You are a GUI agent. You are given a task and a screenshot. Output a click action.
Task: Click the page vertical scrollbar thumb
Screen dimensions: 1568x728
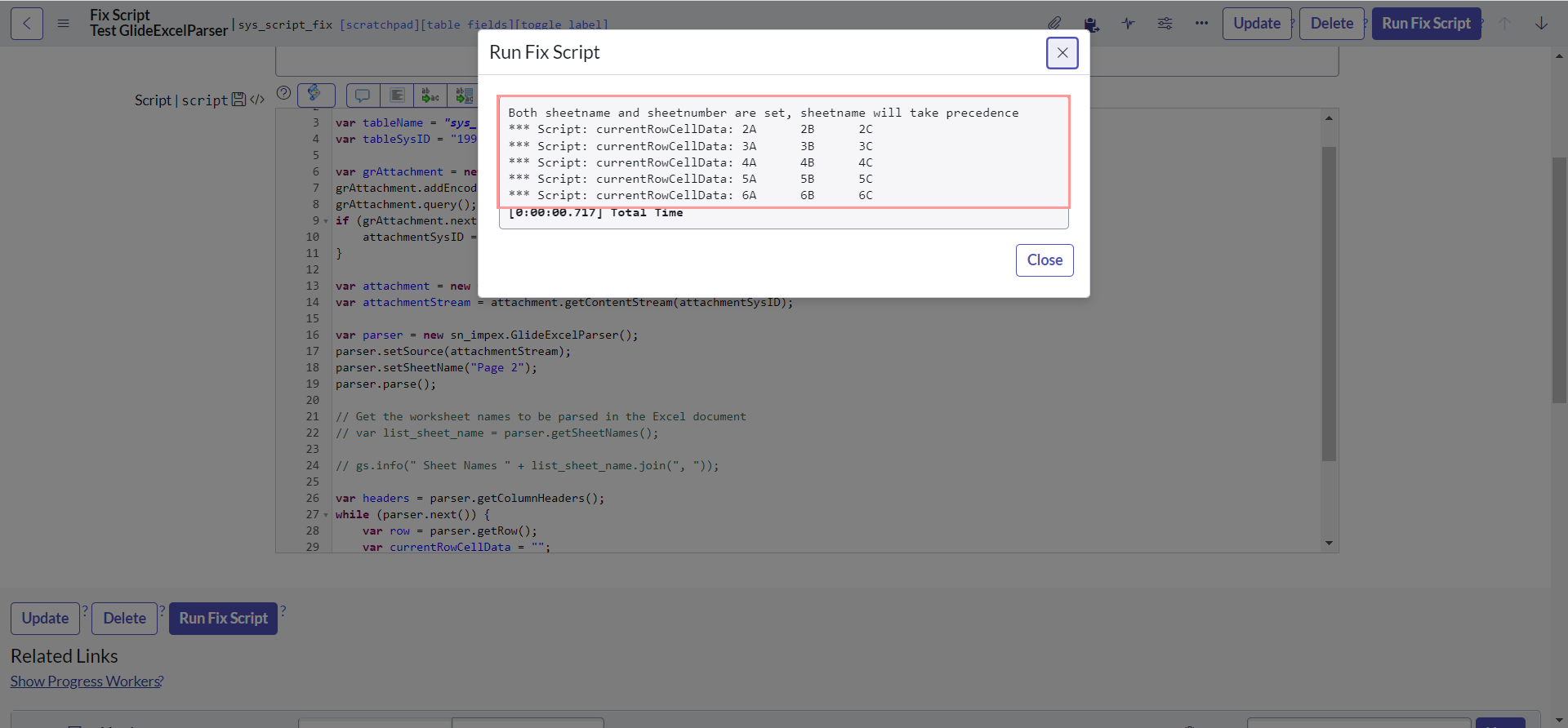coord(1559,280)
